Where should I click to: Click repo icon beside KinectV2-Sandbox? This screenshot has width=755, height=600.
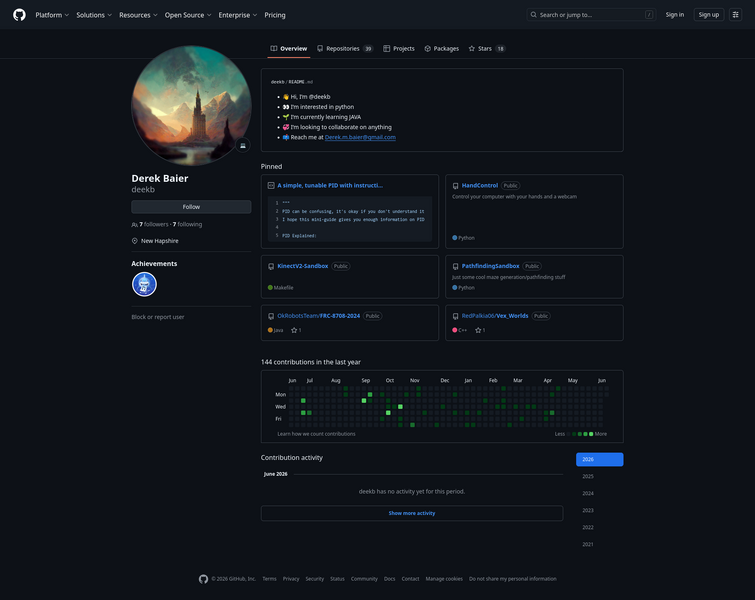[x=271, y=266]
